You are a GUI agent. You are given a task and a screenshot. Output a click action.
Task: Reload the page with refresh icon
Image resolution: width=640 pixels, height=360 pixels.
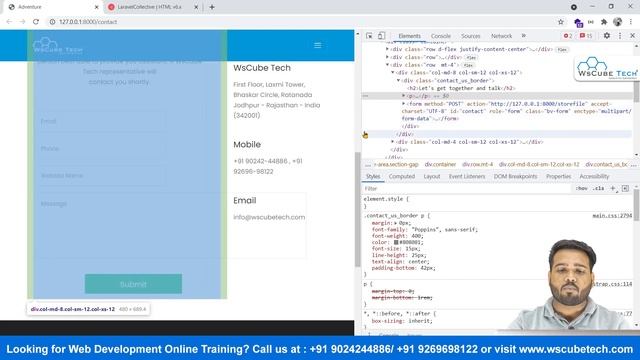click(x=36, y=22)
